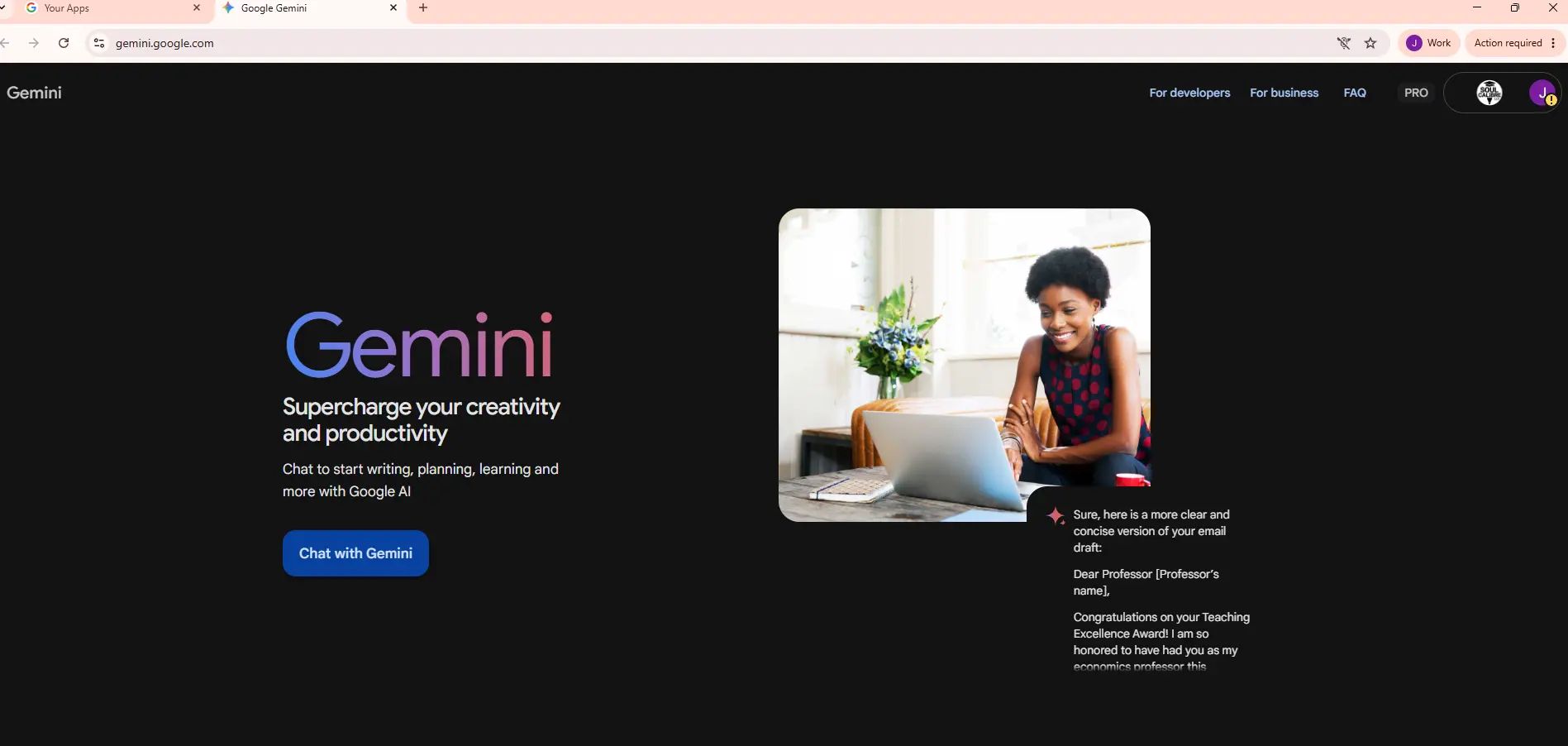Bookmark this page with the star icon
1568x746 pixels.
click(x=1370, y=43)
